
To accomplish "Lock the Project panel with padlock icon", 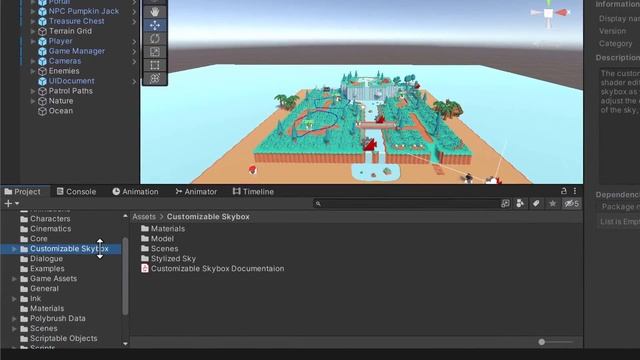I will pyautogui.click(x=564, y=191).
